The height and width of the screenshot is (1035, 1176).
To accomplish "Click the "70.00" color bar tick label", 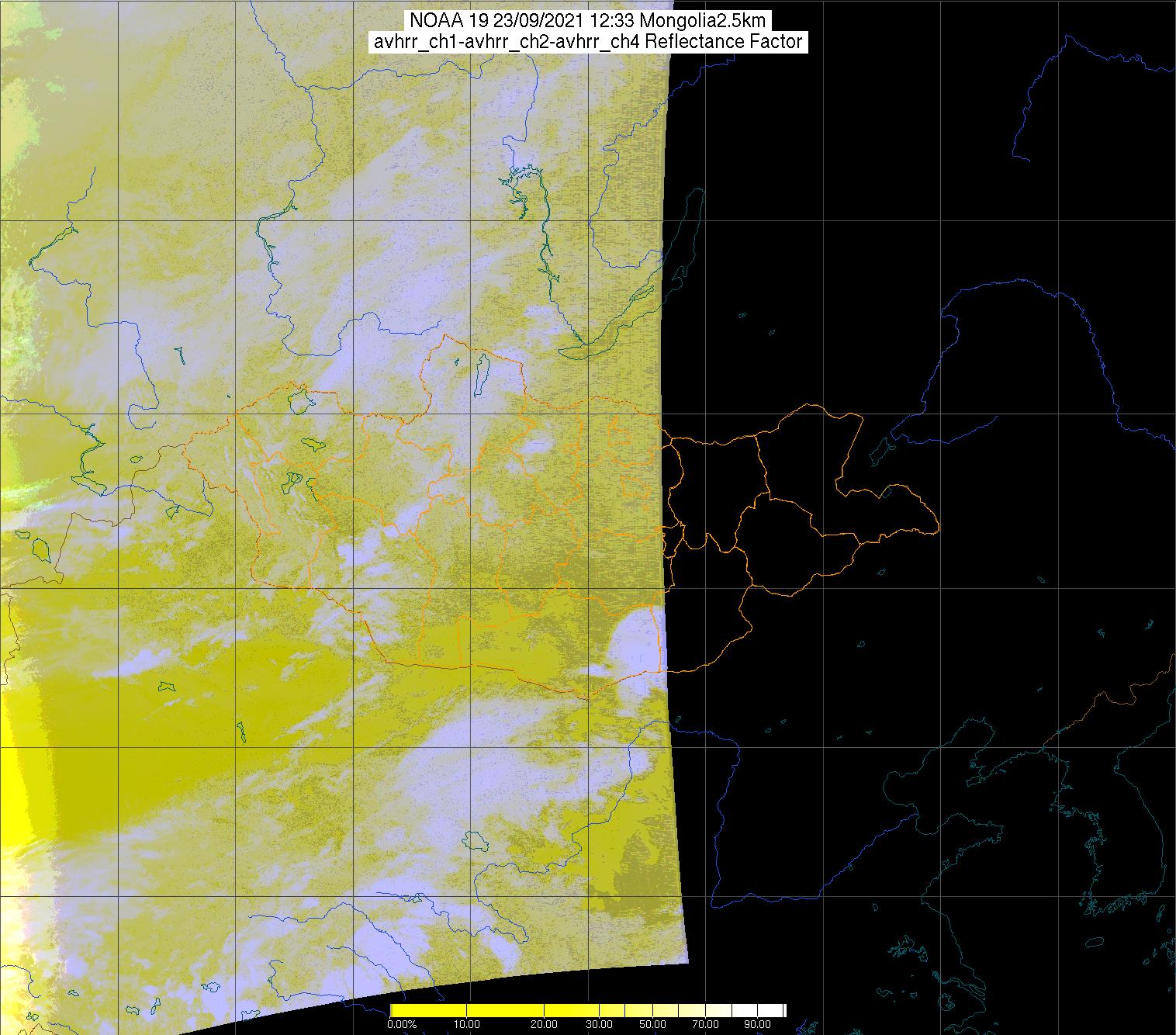I will [x=705, y=1024].
